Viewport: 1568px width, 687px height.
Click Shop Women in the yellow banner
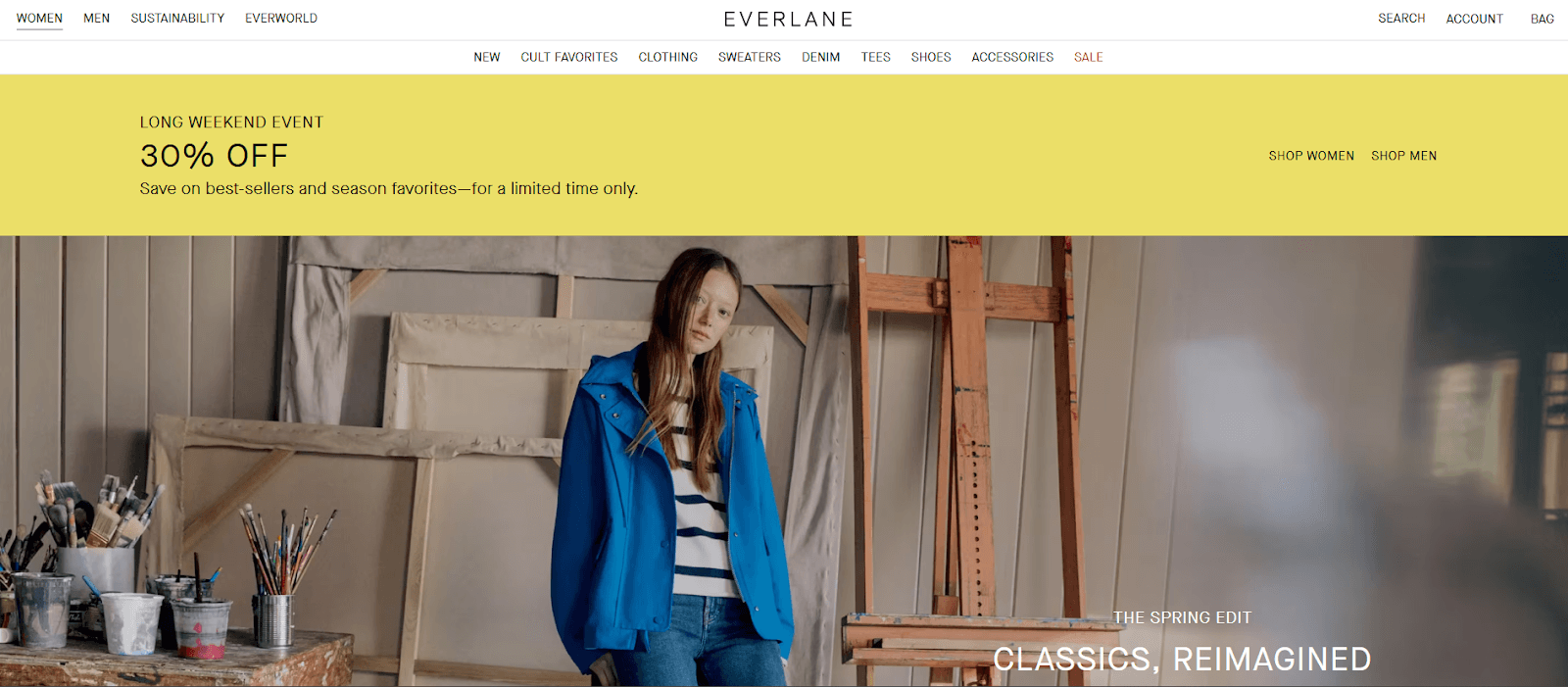click(1311, 156)
